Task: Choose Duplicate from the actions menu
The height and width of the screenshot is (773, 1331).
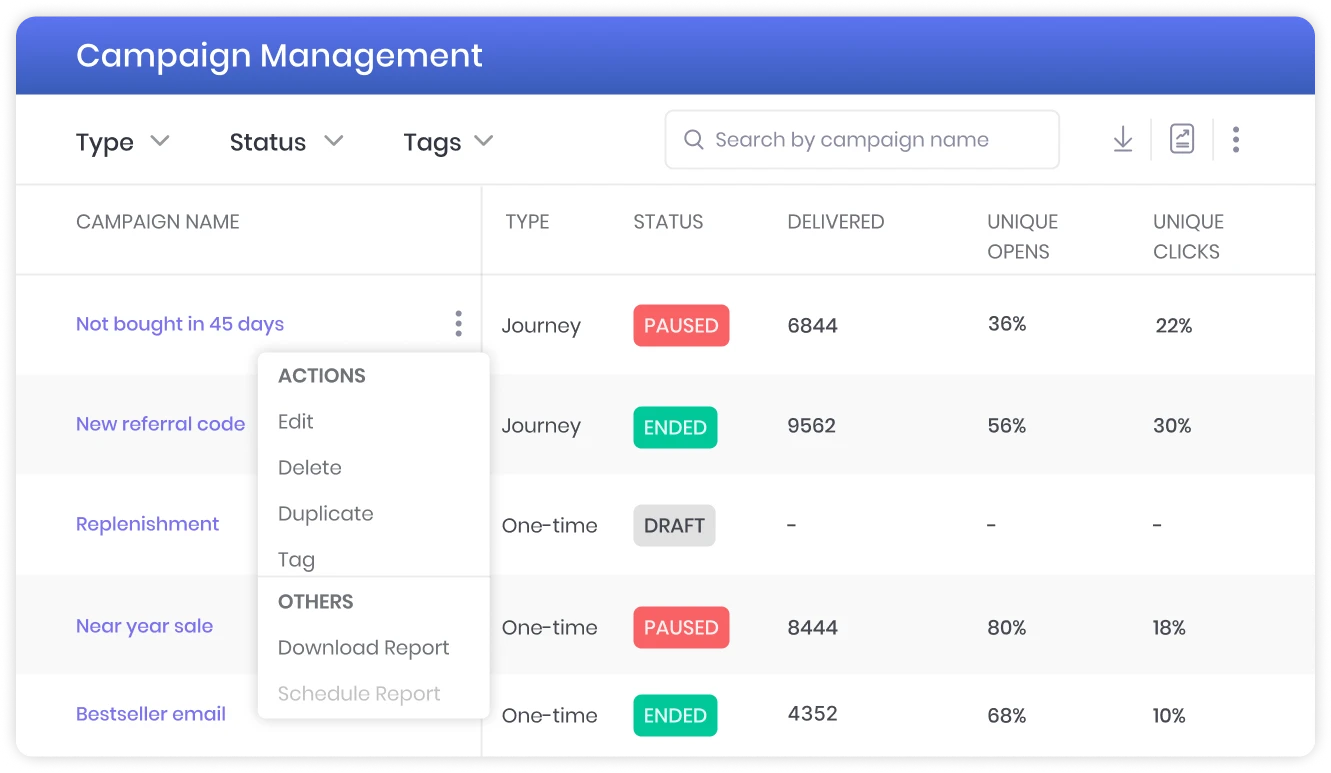Action: 326,514
